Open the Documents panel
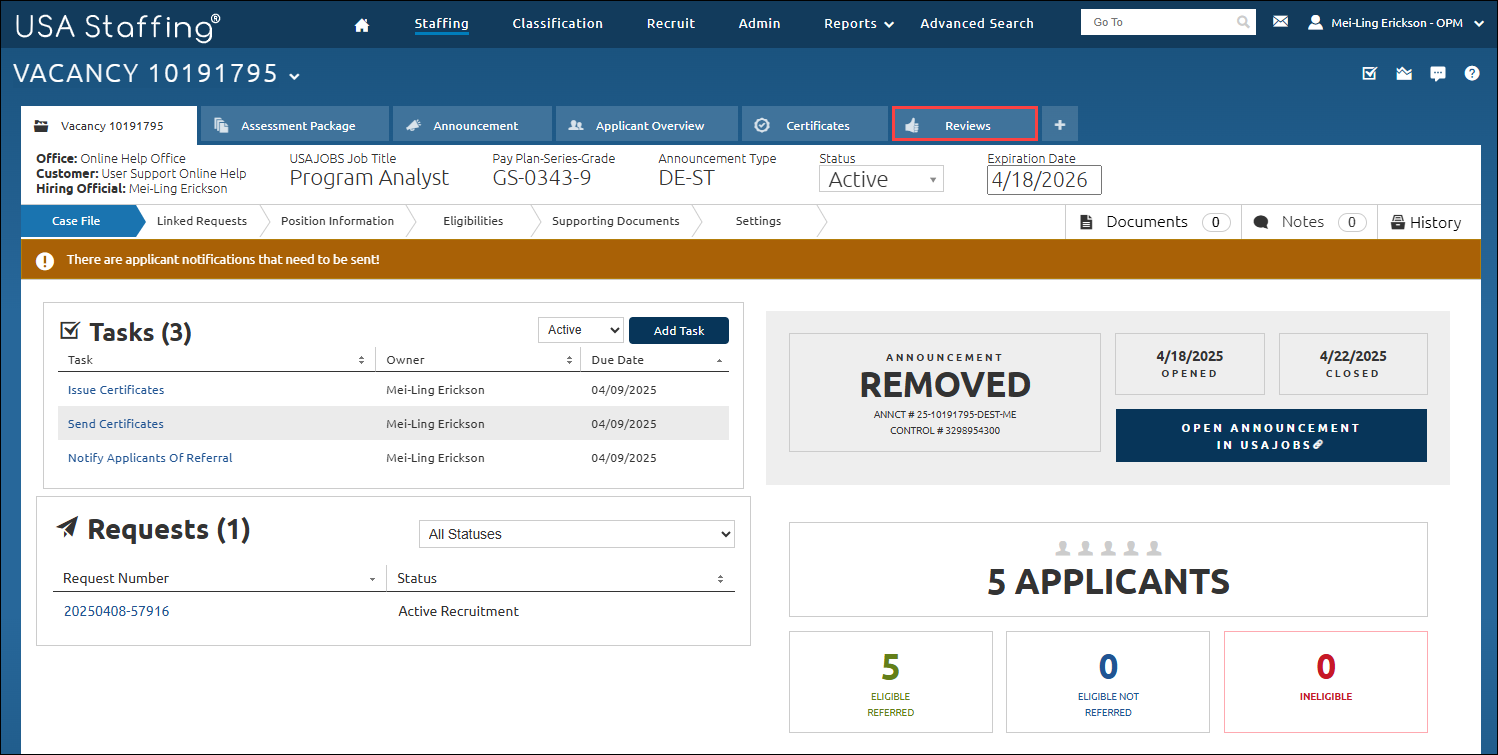Image resolution: width=1498 pixels, height=755 pixels. tap(1154, 222)
